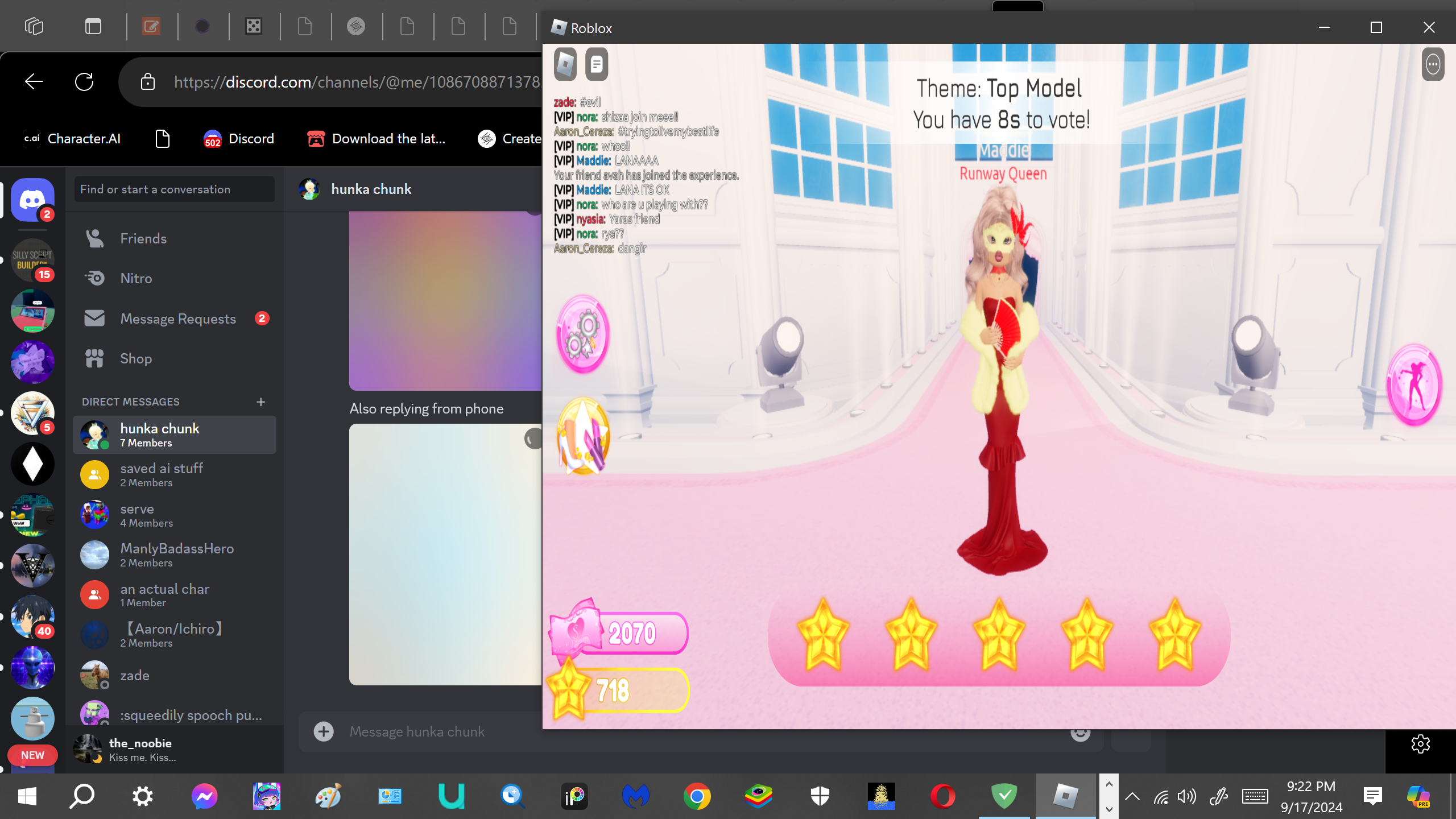Click the Character.AI bookmark
The width and height of the screenshot is (1456, 819).
click(73, 139)
